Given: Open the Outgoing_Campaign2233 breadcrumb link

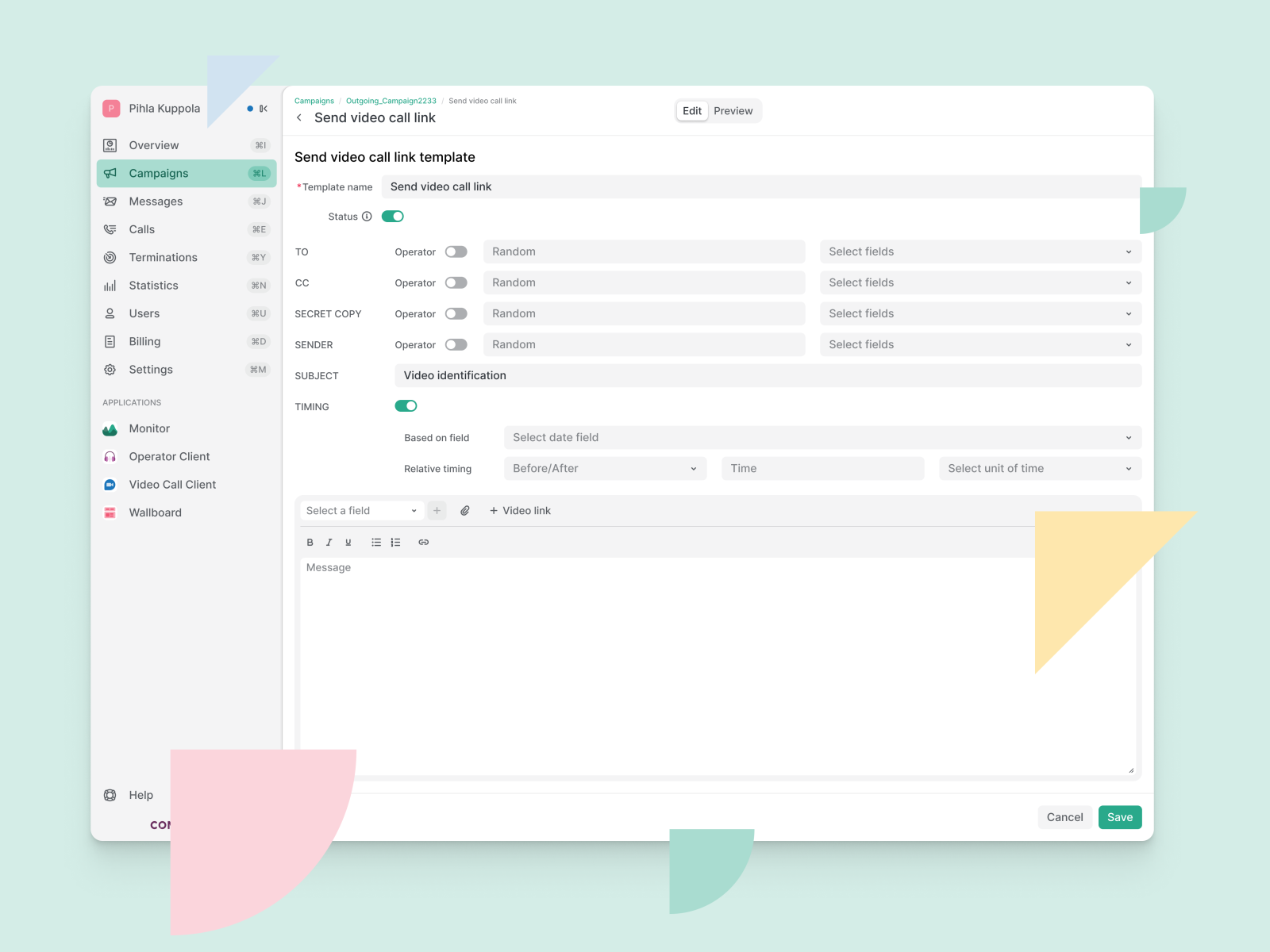Looking at the screenshot, I should 391,101.
